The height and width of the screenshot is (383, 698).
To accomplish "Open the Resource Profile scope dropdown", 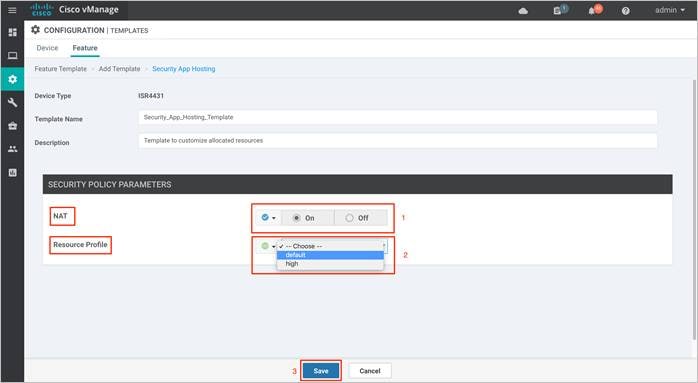I will tap(268, 246).
